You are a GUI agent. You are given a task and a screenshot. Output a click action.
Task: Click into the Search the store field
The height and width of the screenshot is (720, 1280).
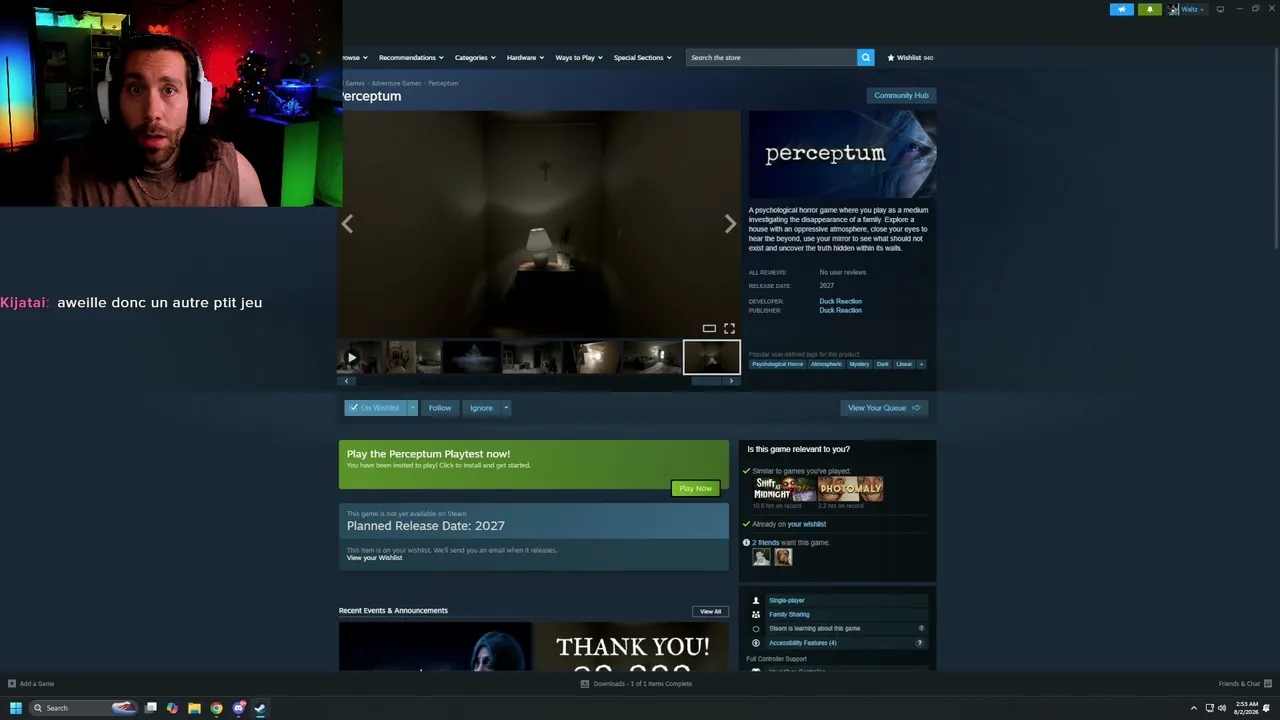[x=771, y=57]
